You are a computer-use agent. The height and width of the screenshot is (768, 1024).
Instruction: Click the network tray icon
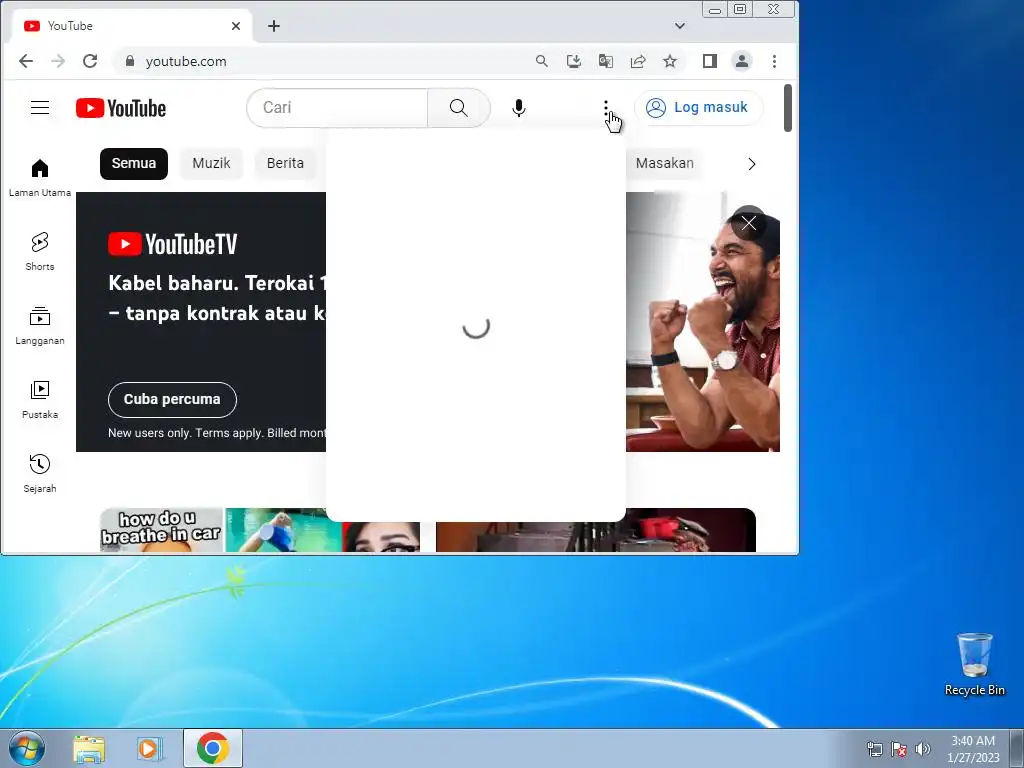874,749
